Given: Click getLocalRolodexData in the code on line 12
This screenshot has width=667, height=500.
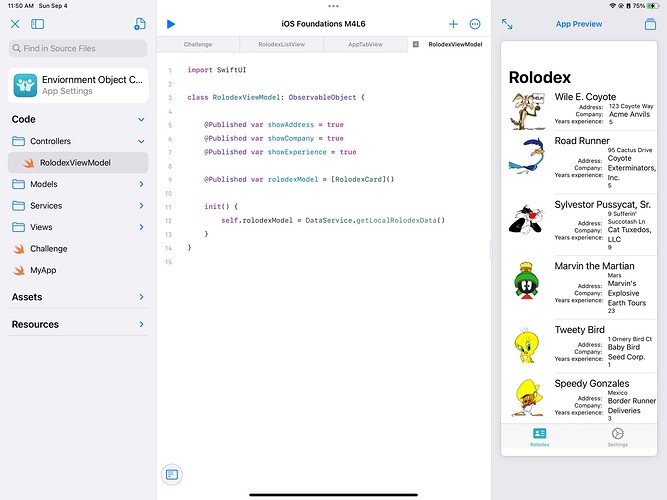Looking at the screenshot, I should click(396, 220).
